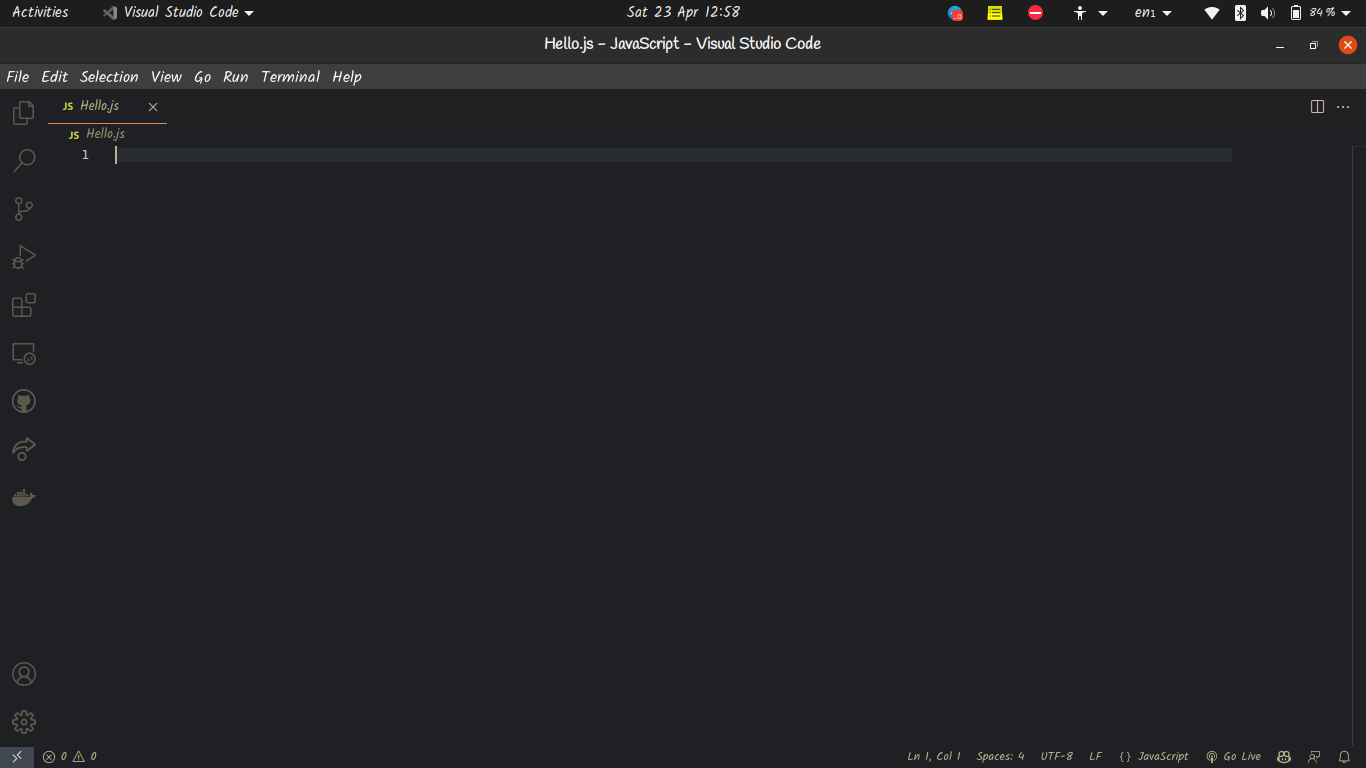Open the Docker extension view
The image size is (1366, 768).
point(23,497)
